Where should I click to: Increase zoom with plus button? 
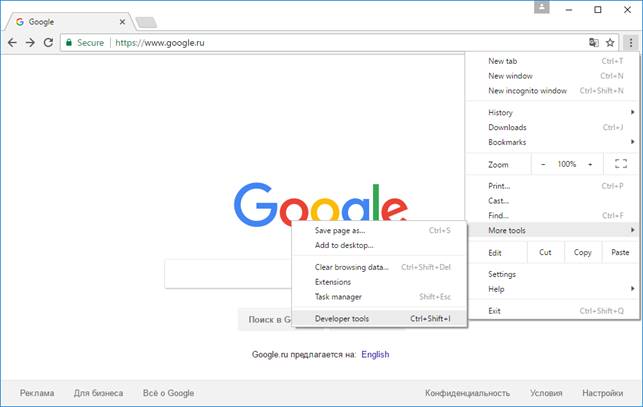(x=591, y=164)
